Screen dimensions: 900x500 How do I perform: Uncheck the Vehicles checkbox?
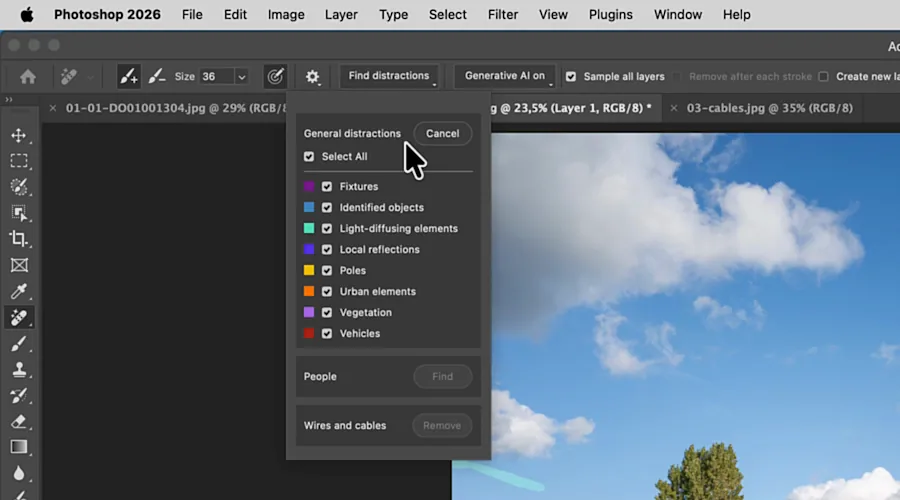[x=327, y=334]
